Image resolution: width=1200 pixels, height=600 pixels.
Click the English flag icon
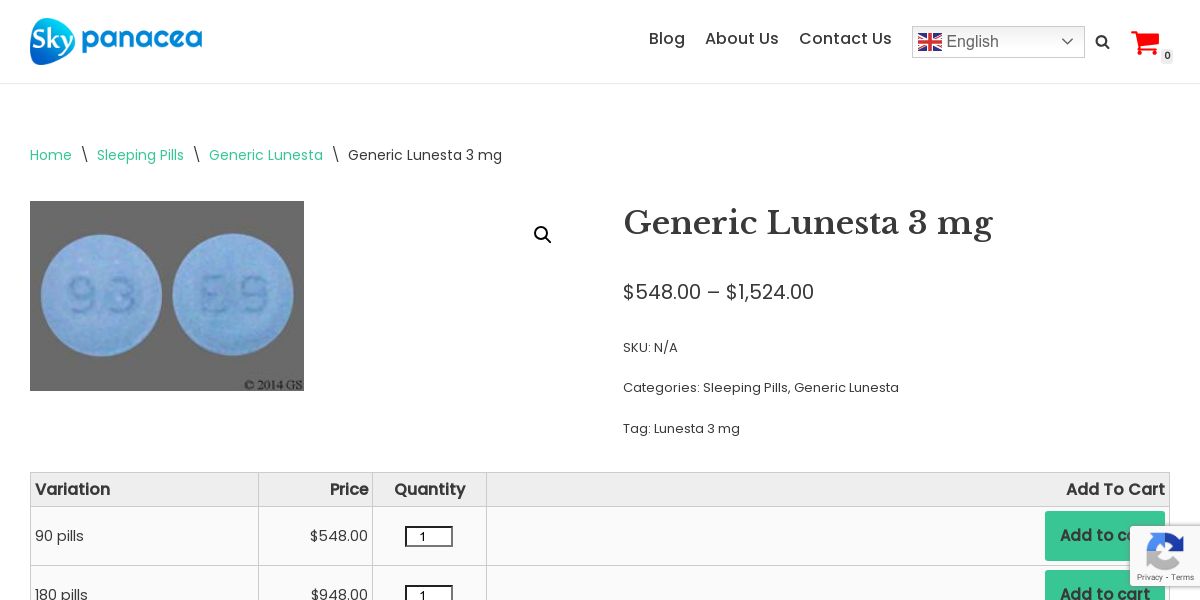point(930,42)
